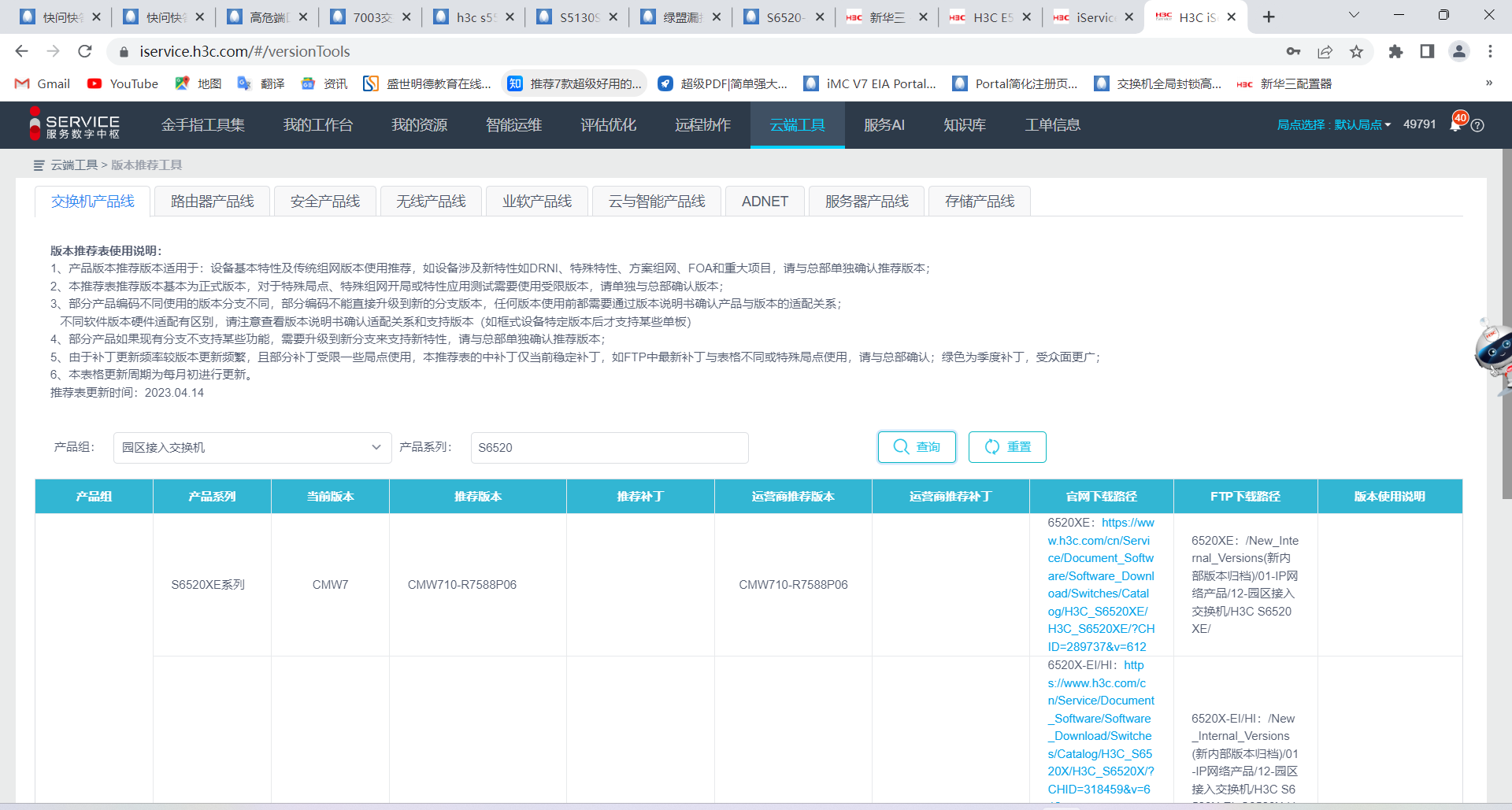Click the 查询 search button
This screenshot has width=1512, height=810.
917,447
